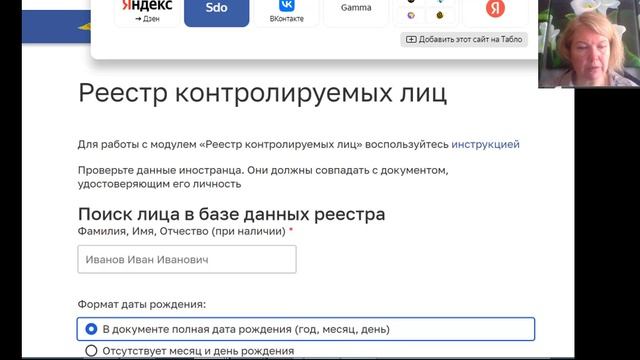640x360 pixels.
Task: Open the folder tile with four small icons
Action: tap(425, 12)
